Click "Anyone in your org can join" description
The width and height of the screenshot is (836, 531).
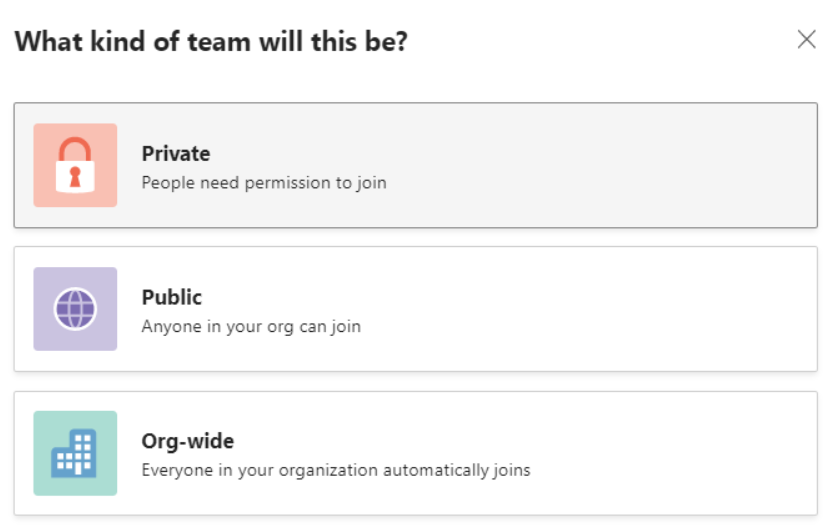point(251,327)
